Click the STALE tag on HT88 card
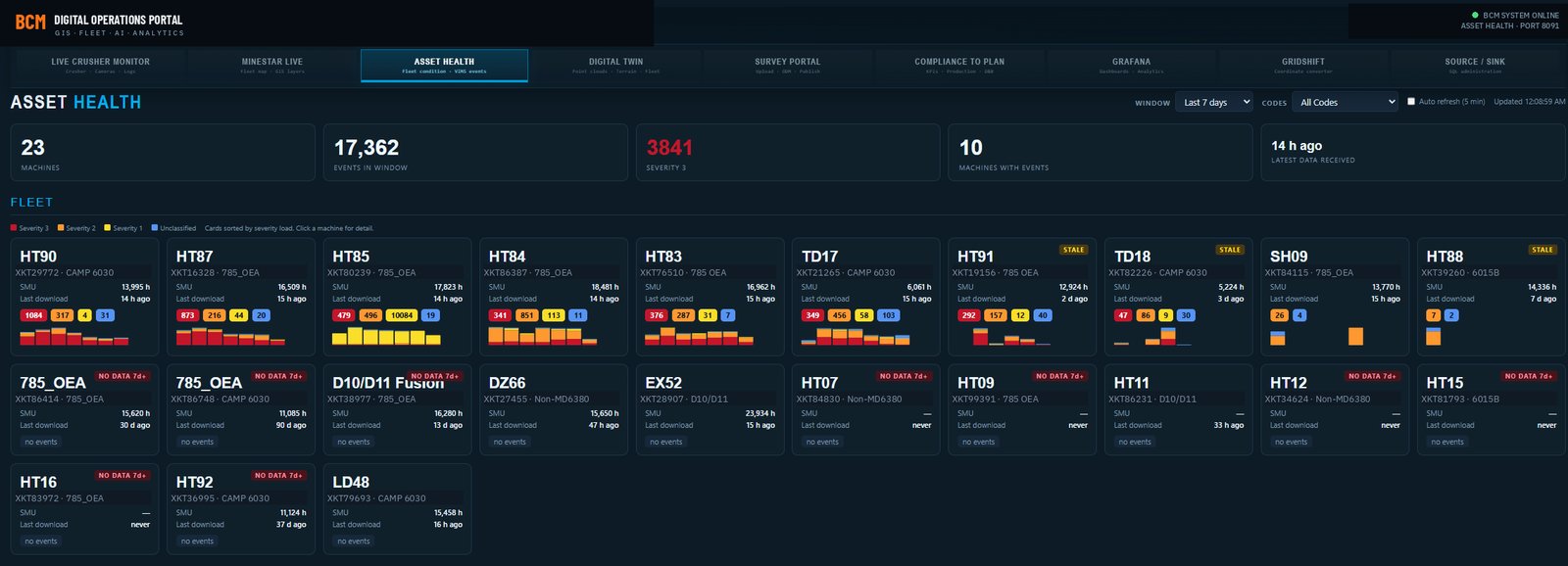 point(1543,250)
